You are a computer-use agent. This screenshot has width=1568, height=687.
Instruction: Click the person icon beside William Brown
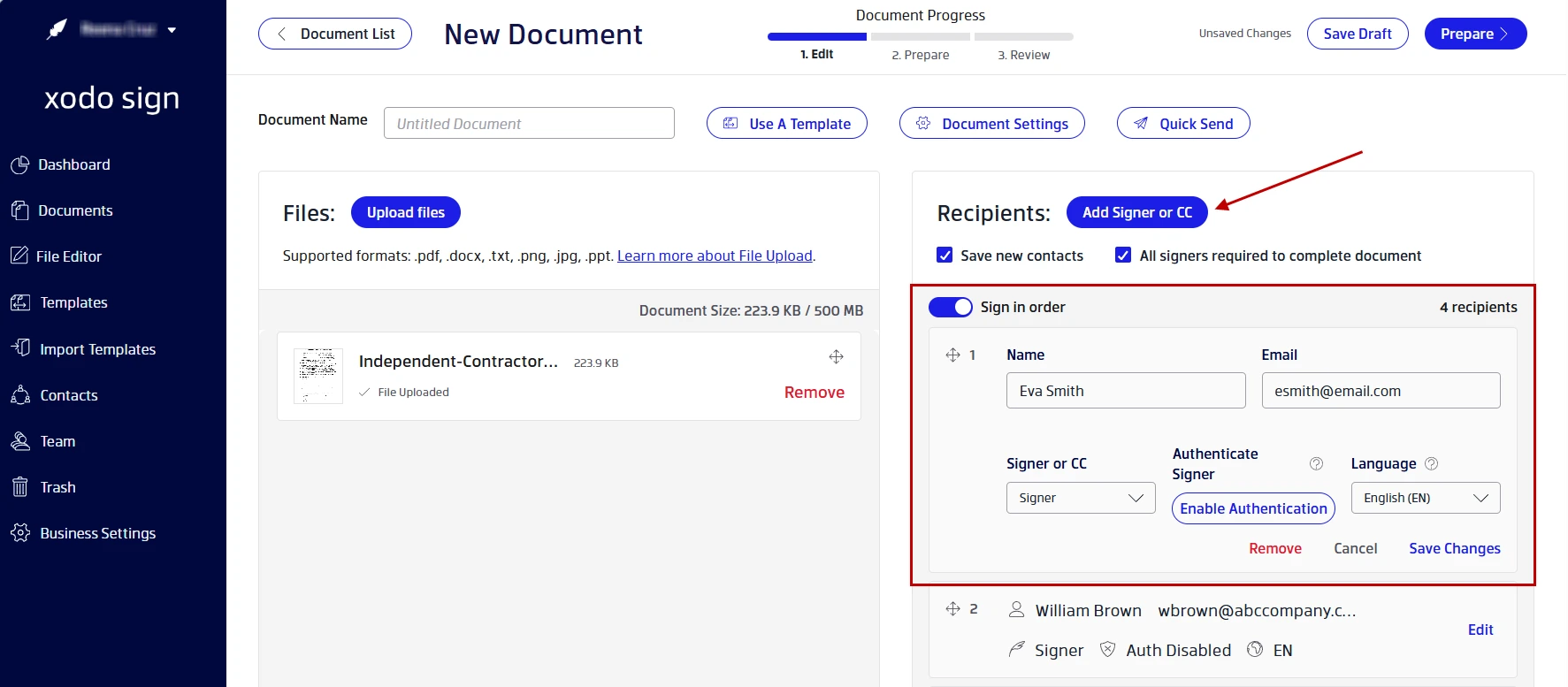1016,609
